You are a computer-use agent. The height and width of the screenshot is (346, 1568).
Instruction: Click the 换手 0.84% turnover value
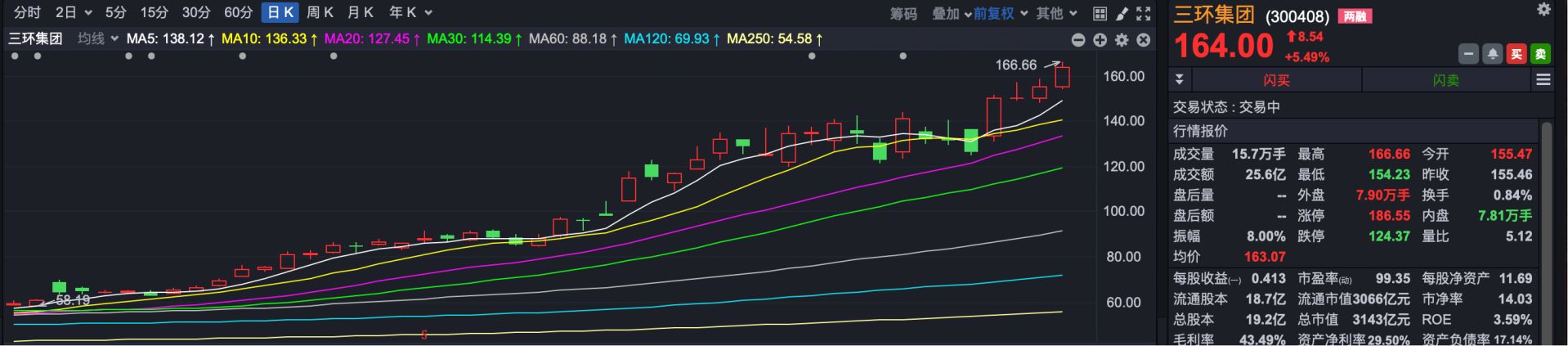click(1512, 195)
